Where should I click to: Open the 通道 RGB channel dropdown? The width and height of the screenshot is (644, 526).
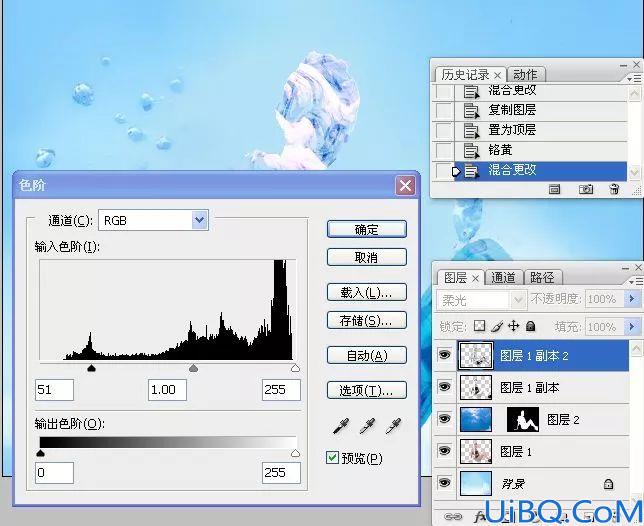click(x=200, y=220)
